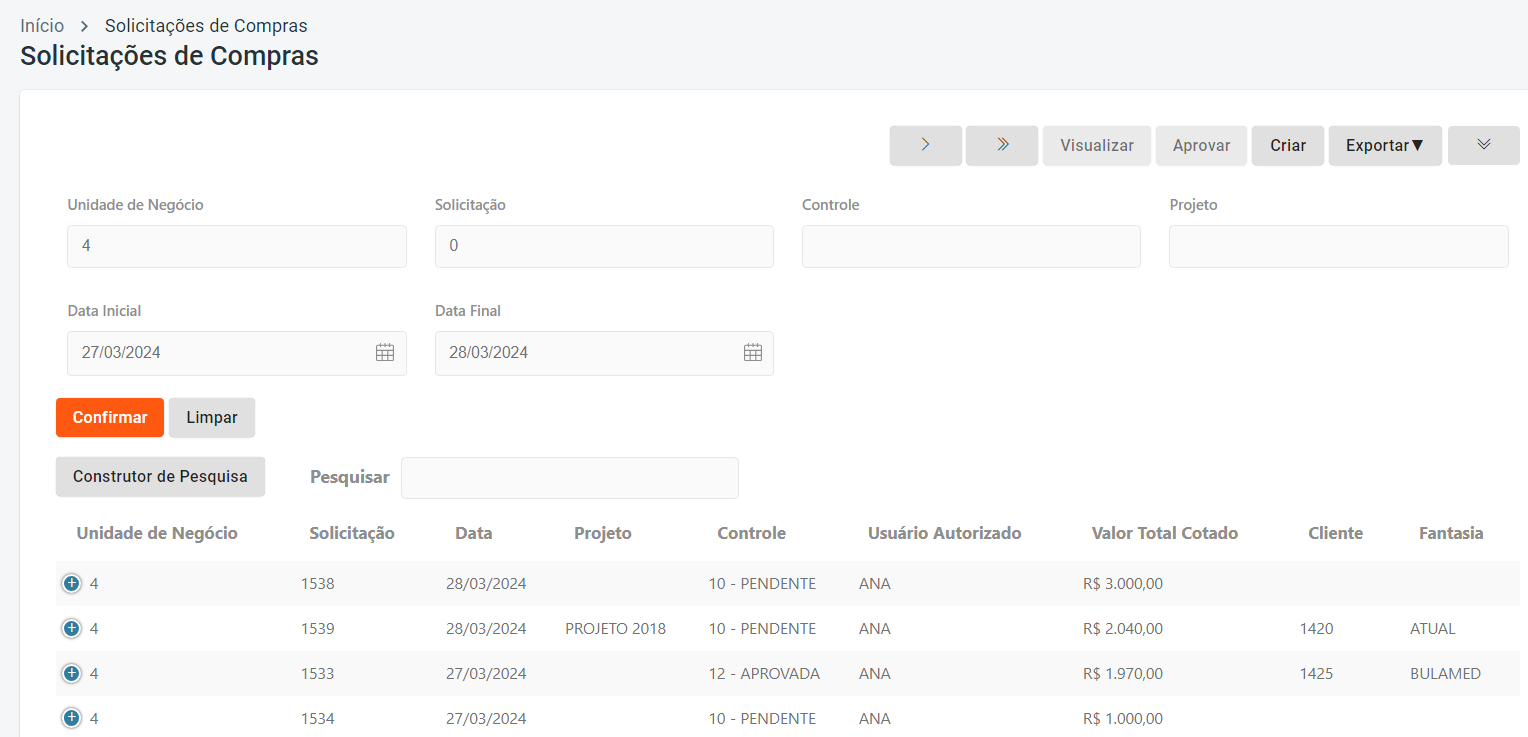Click the Data Final date field
The width and height of the screenshot is (1528, 737).
click(604, 353)
